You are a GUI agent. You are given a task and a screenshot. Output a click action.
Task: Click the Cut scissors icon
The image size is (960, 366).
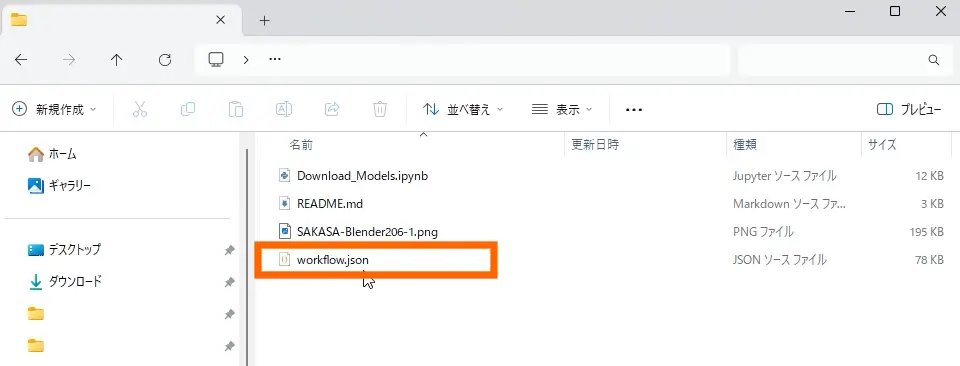[x=140, y=110]
